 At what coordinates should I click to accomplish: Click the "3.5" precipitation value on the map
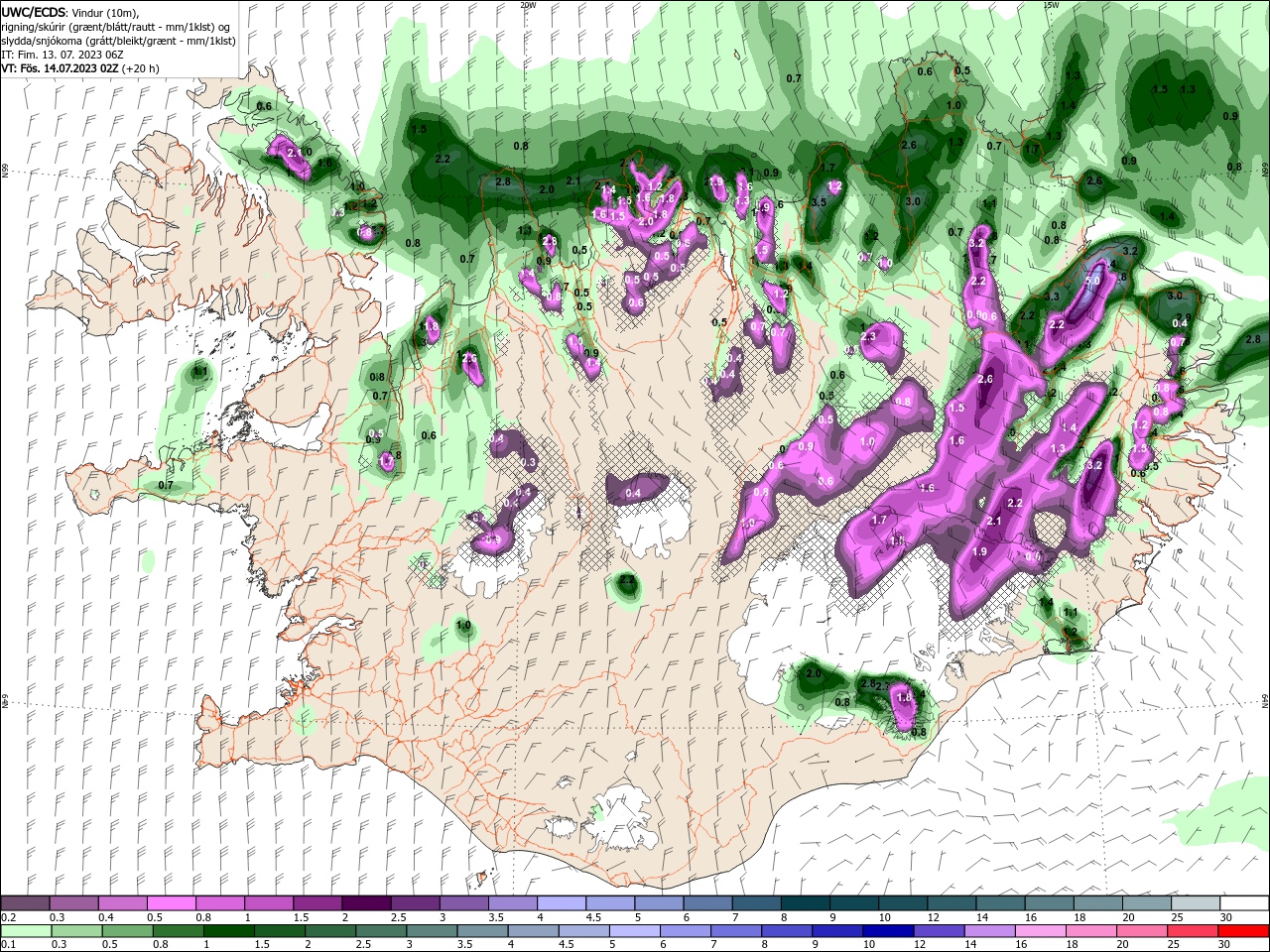[819, 202]
